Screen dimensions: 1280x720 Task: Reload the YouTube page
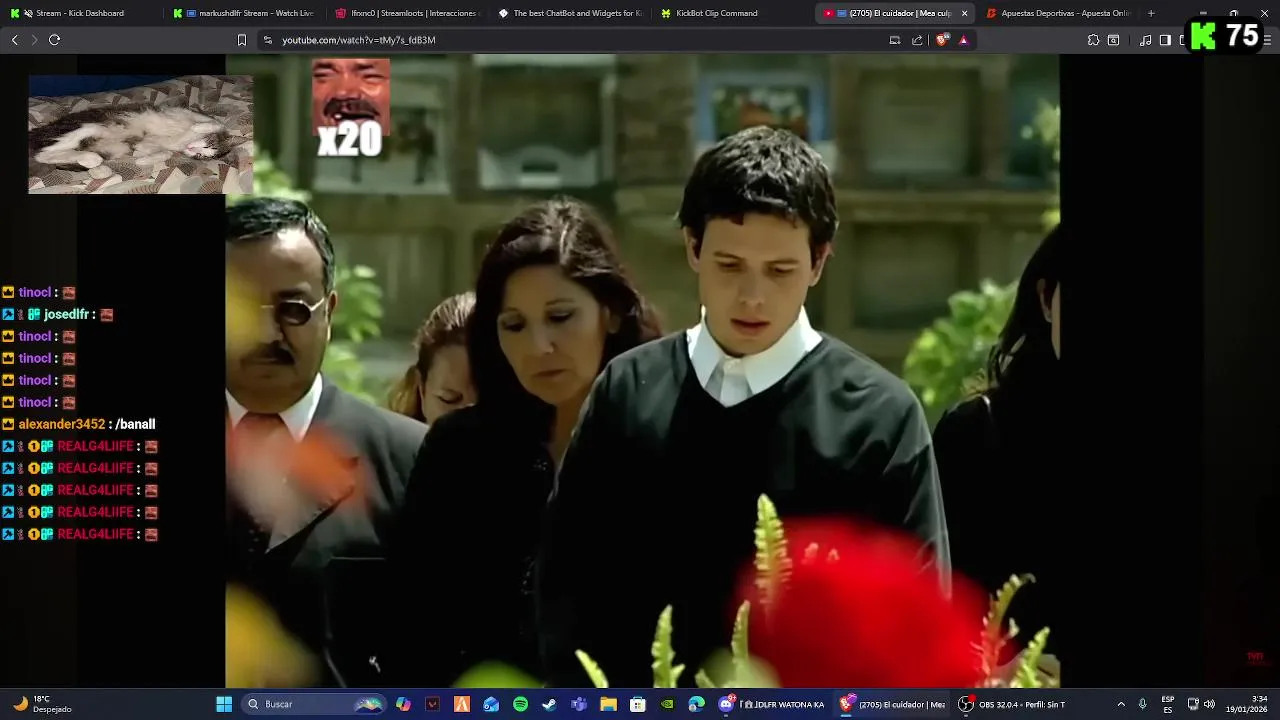point(54,40)
